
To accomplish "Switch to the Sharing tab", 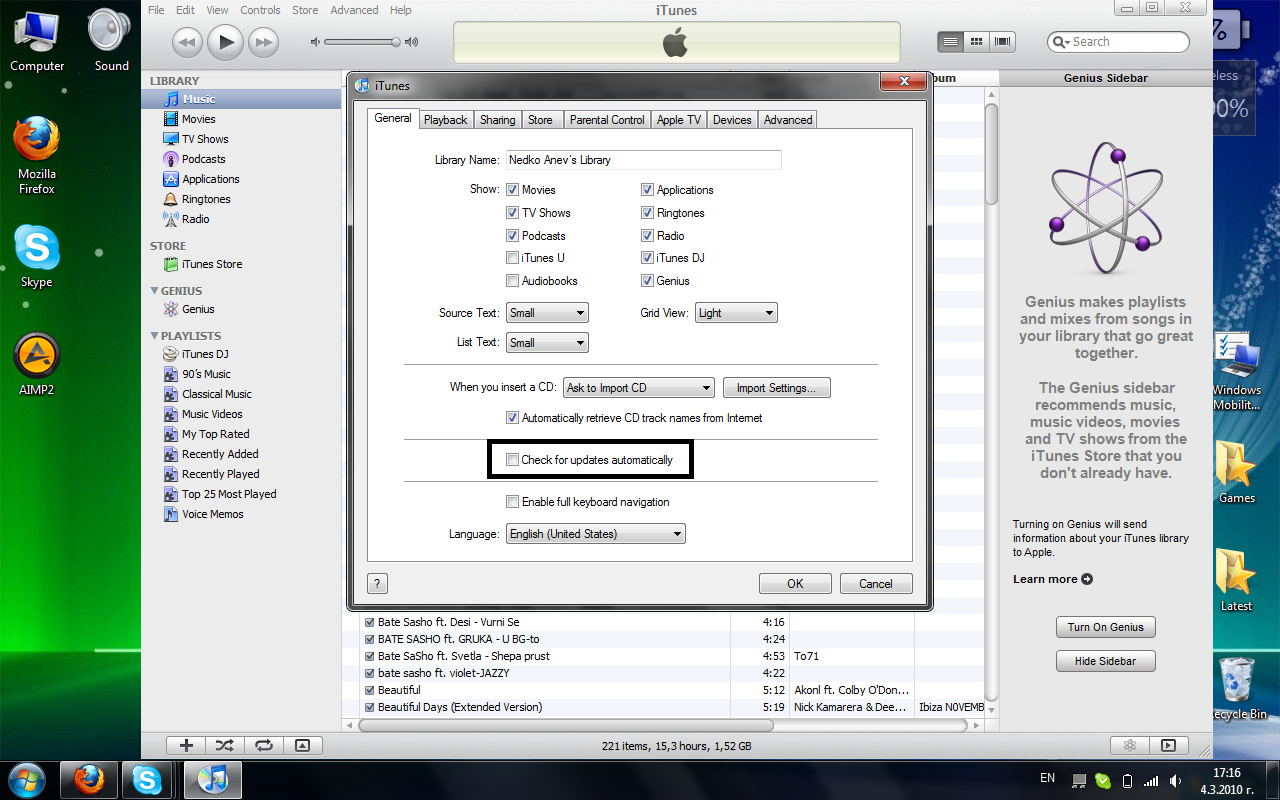I will (497, 120).
